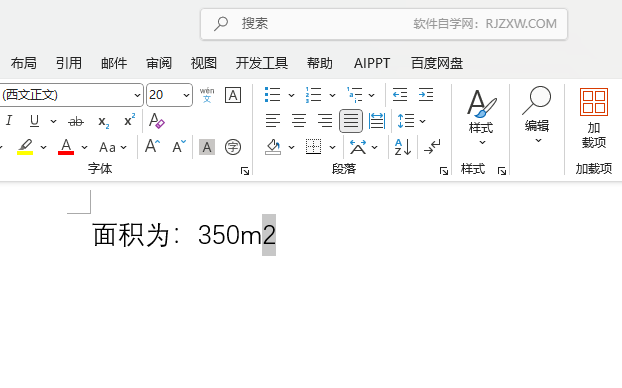Open font color dropdown arrow

point(84,148)
